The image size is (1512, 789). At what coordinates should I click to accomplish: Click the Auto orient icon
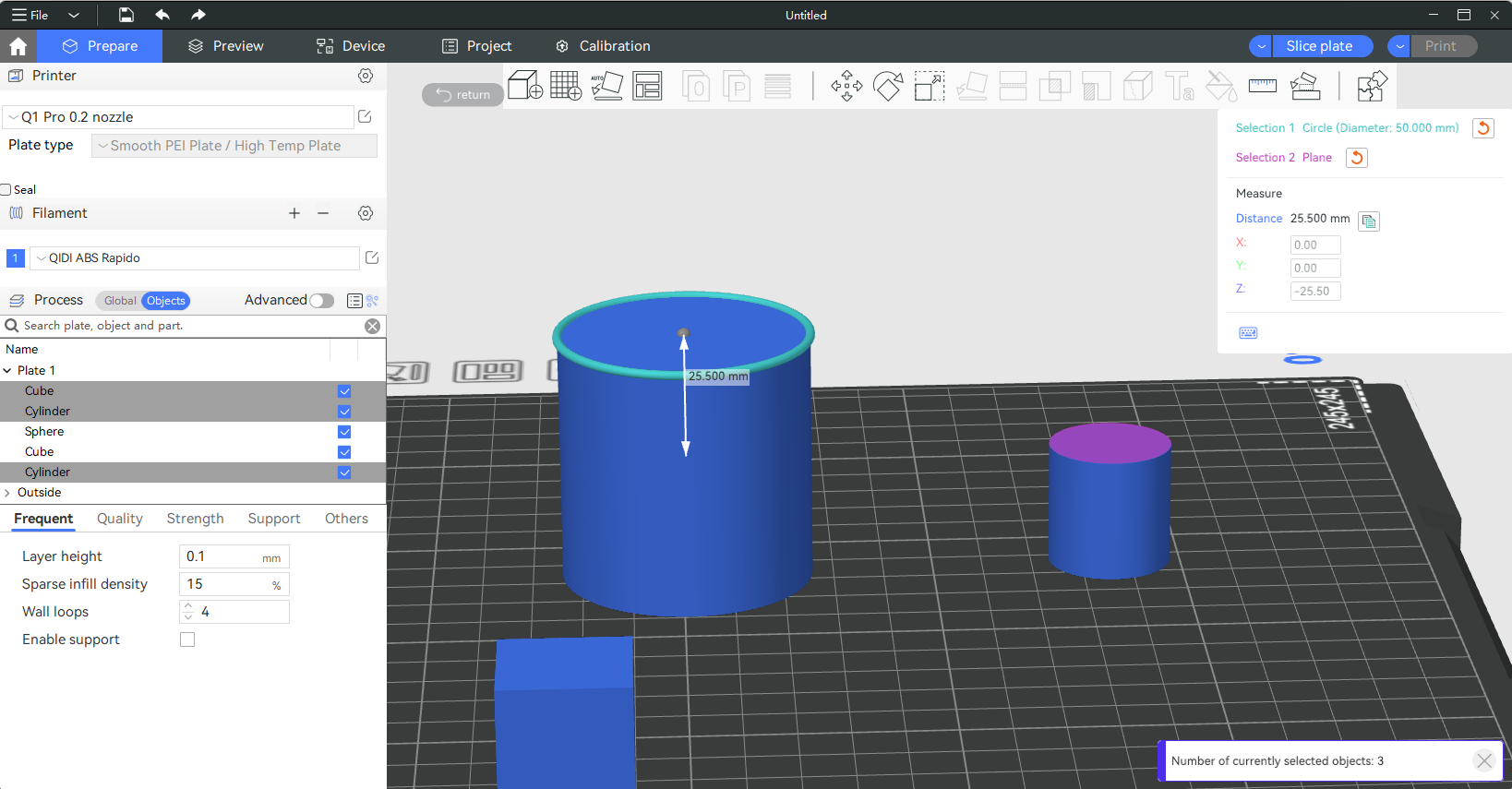tap(606, 86)
